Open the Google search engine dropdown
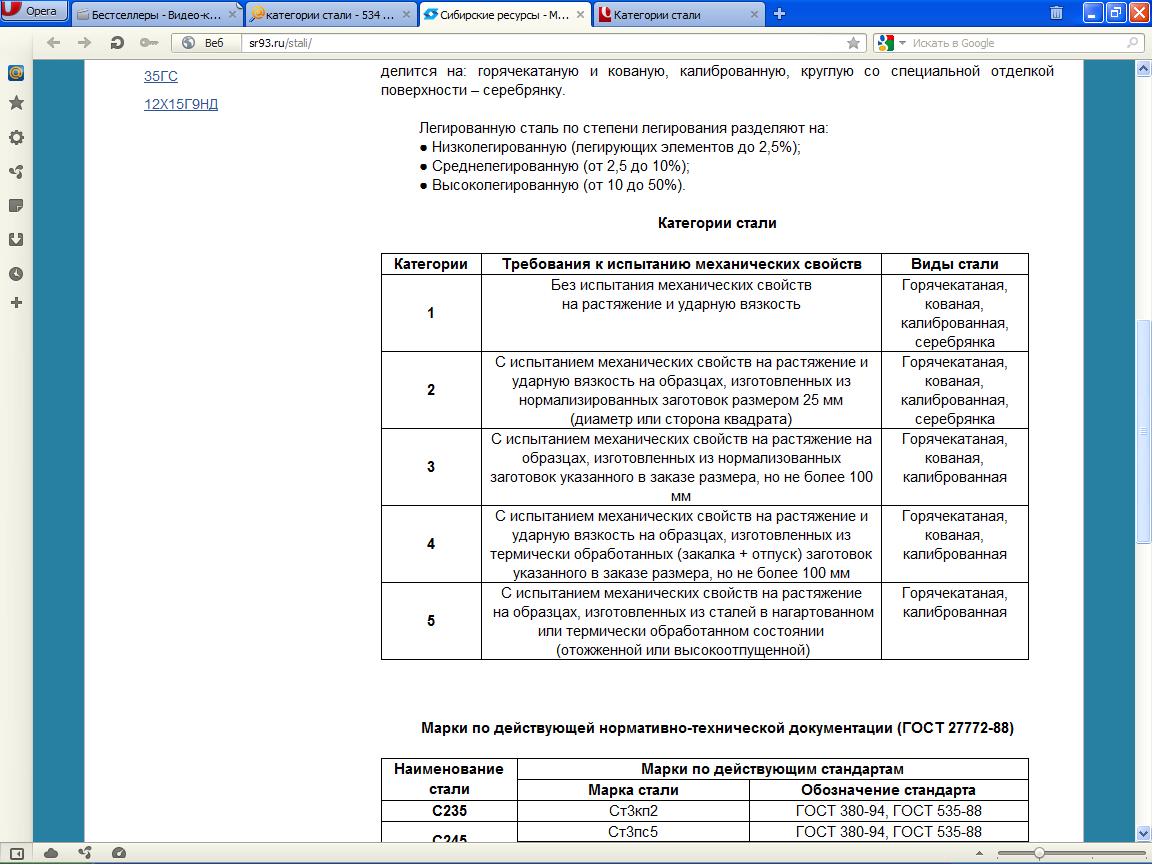Viewport: 1152px width, 864px height. [891, 43]
